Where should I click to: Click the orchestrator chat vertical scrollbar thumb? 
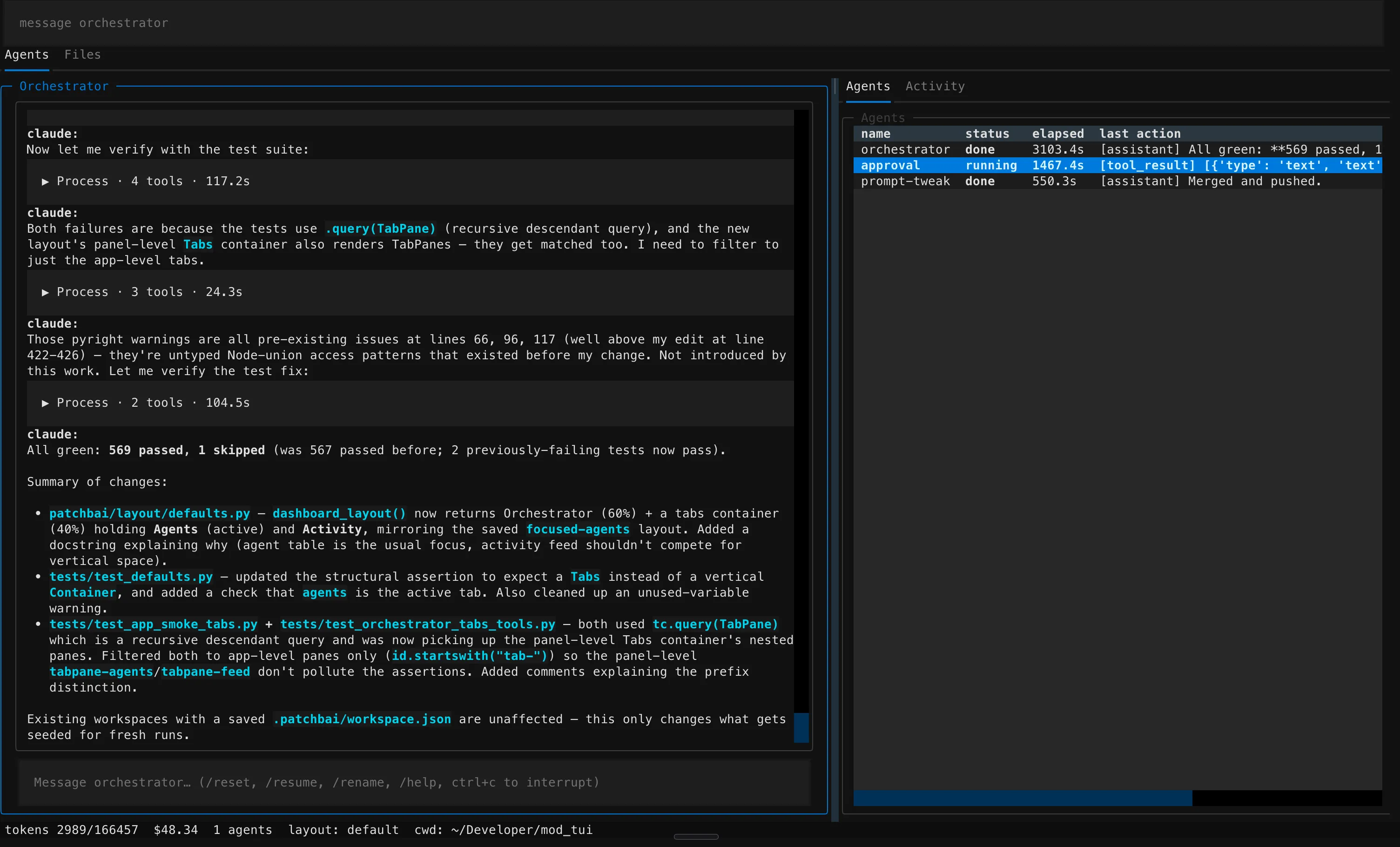point(801,727)
